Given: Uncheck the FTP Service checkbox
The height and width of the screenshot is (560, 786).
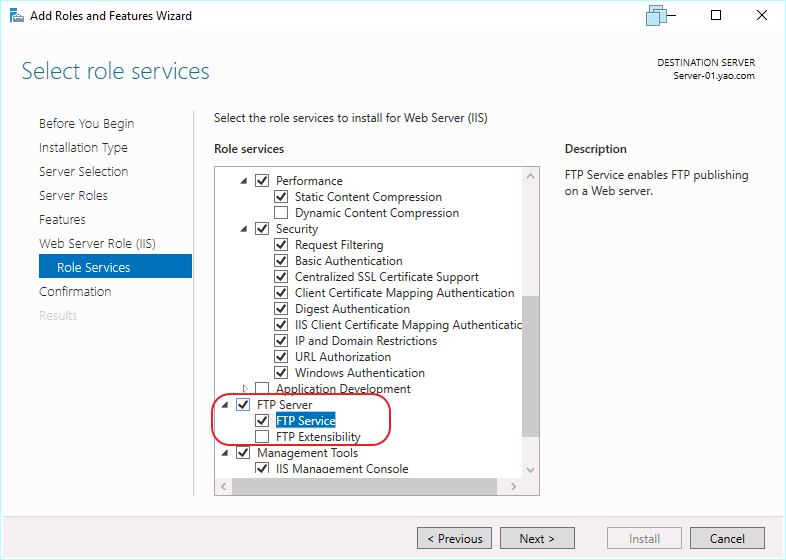Looking at the screenshot, I should (x=262, y=421).
